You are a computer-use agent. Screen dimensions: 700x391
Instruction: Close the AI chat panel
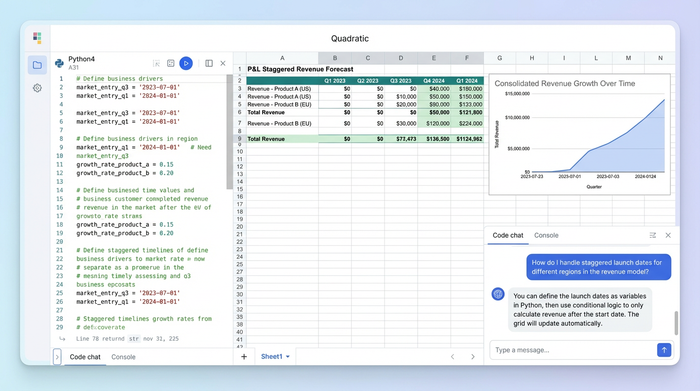[668, 235]
